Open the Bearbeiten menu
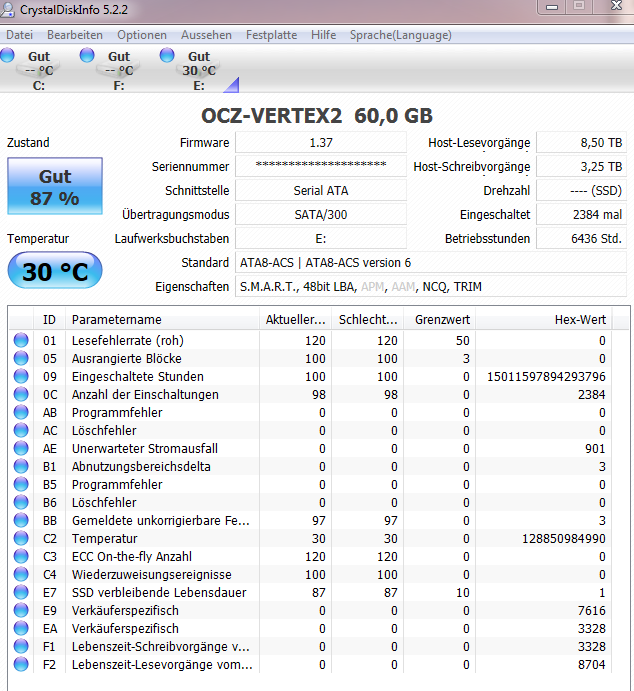Viewport: 634px width, 691px height. pos(75,35)
